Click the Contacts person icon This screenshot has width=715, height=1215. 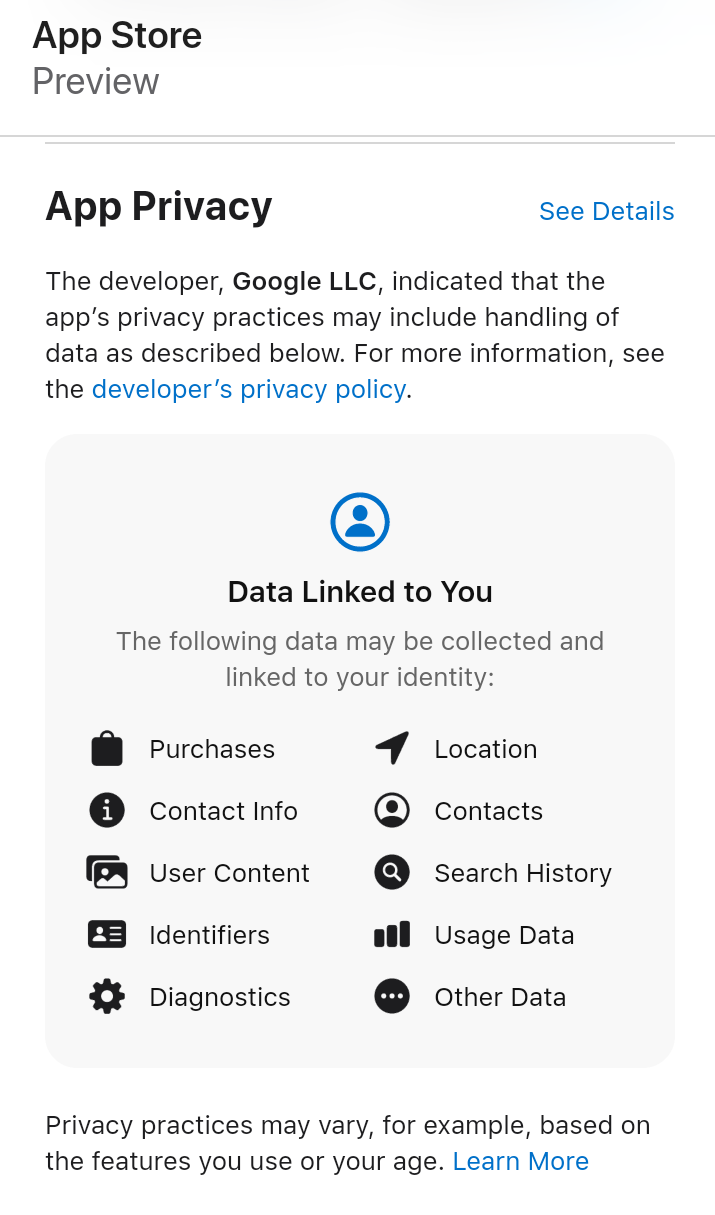point(392,811)
